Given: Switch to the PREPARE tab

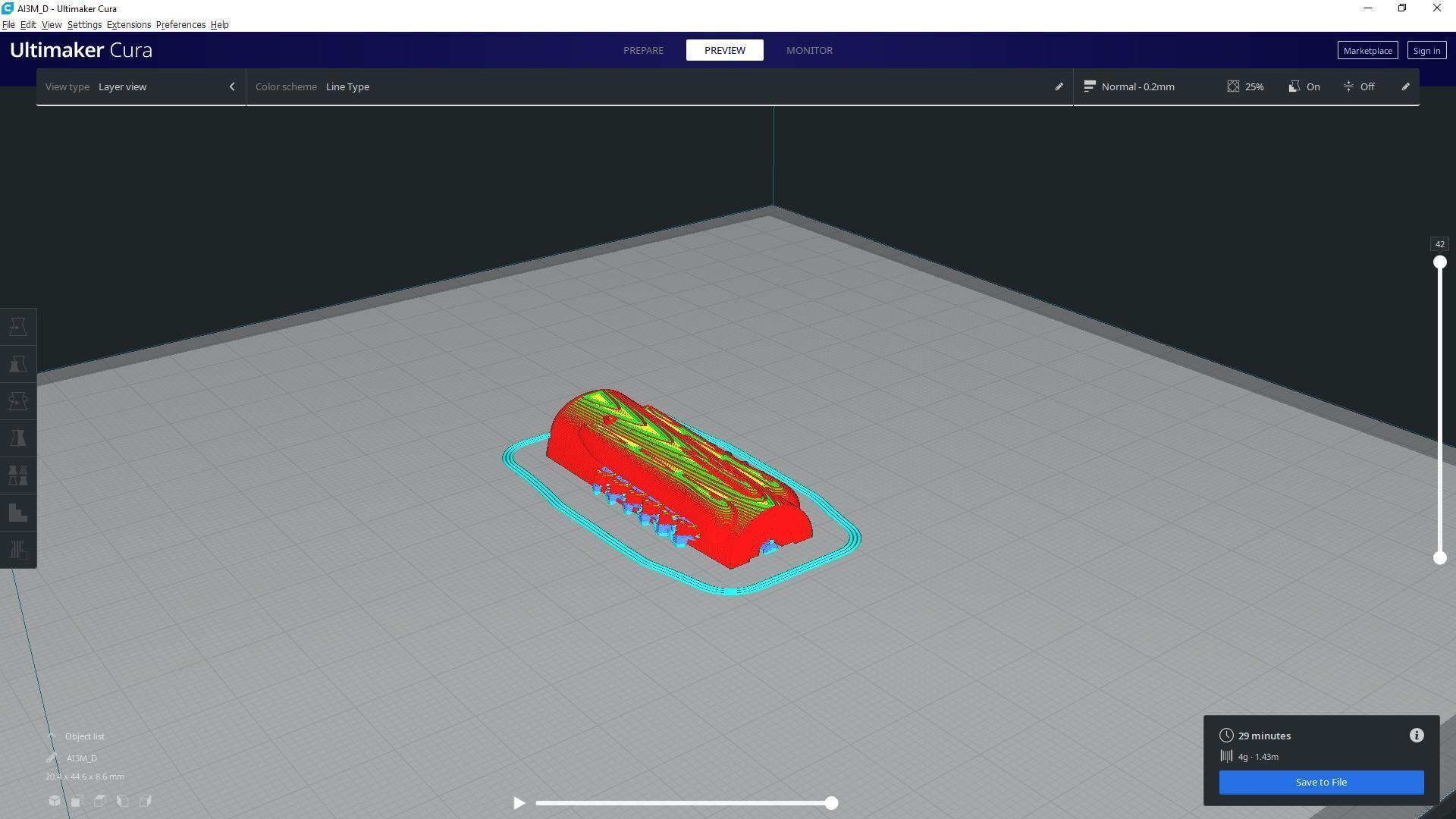Looking at the screenshot, I should point(643,50).
